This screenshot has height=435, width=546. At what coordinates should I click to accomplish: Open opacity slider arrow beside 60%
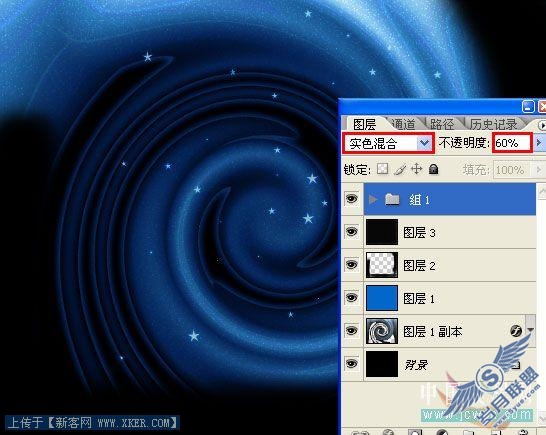(x=539, y=142)
